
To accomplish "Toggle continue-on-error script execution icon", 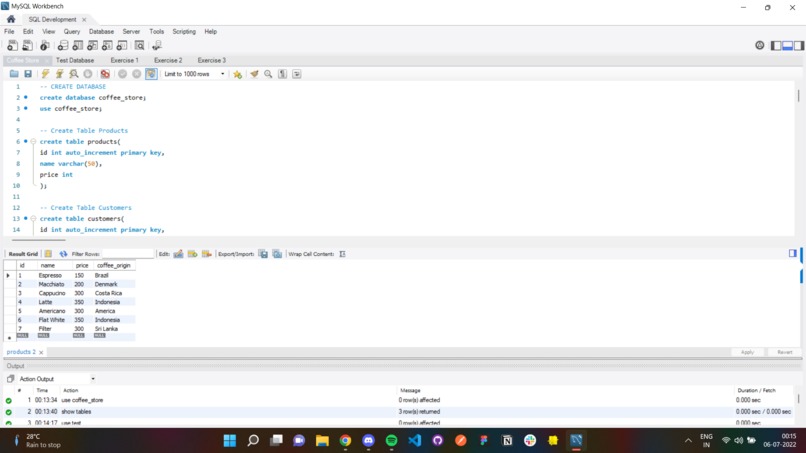I will (x=105, y=74).
